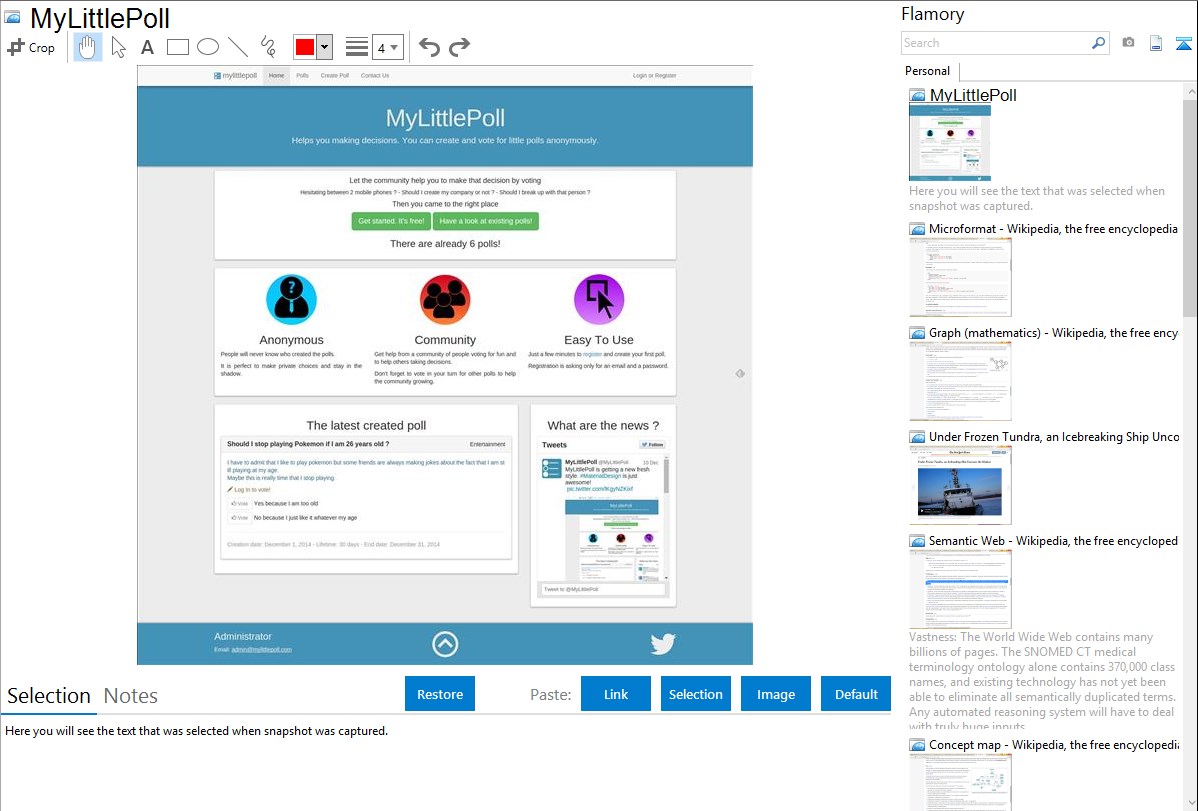Image resolution: width=1198 pixels, height=811 pixels.
Task: Click the scroll-to-top circle icon in the page footer
Action: coord(445,644)
